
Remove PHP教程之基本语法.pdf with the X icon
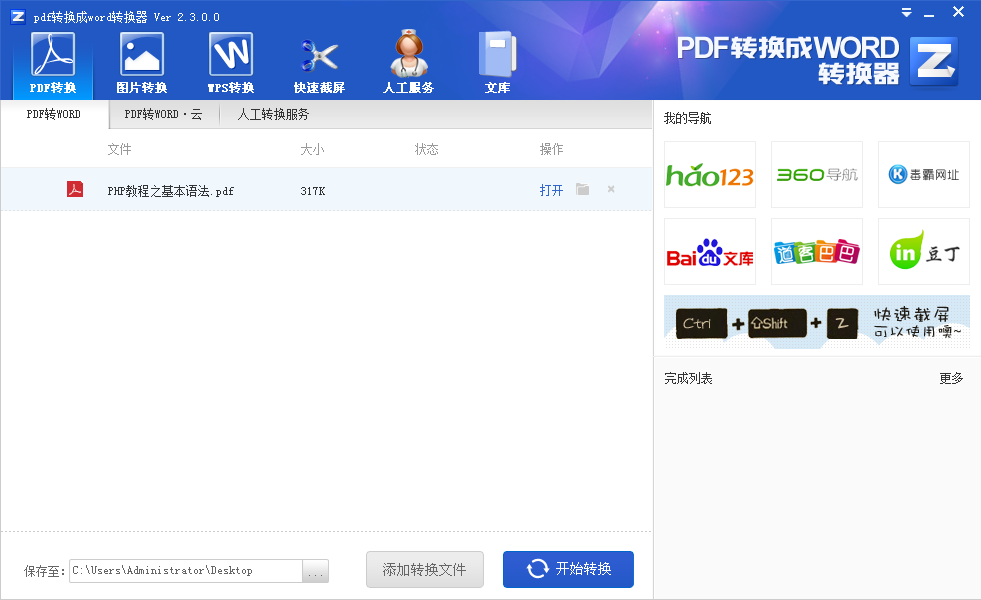[x=611, y=190]
